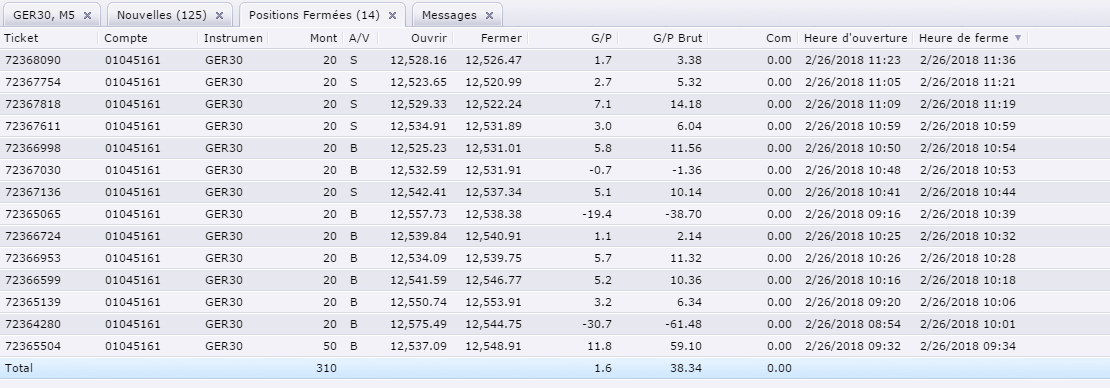The image size is (1110, 388).
Task: Click G/P Brut value 59.10
Action: [x=685, y=346]
